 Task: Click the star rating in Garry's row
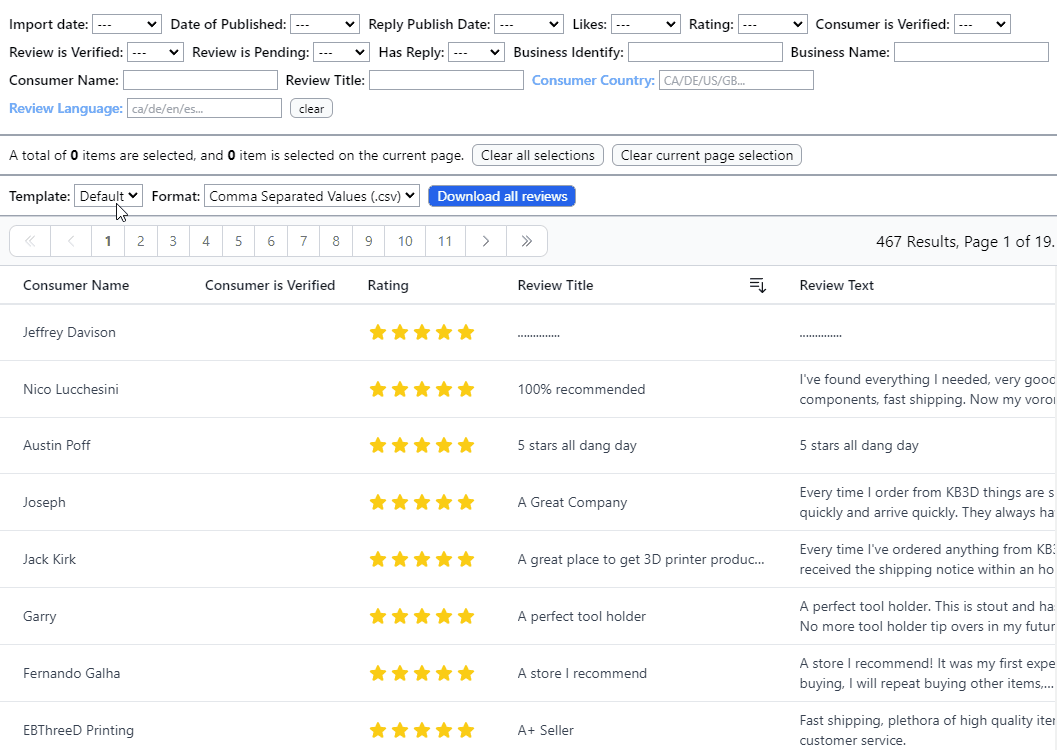[x=421, y=617]
